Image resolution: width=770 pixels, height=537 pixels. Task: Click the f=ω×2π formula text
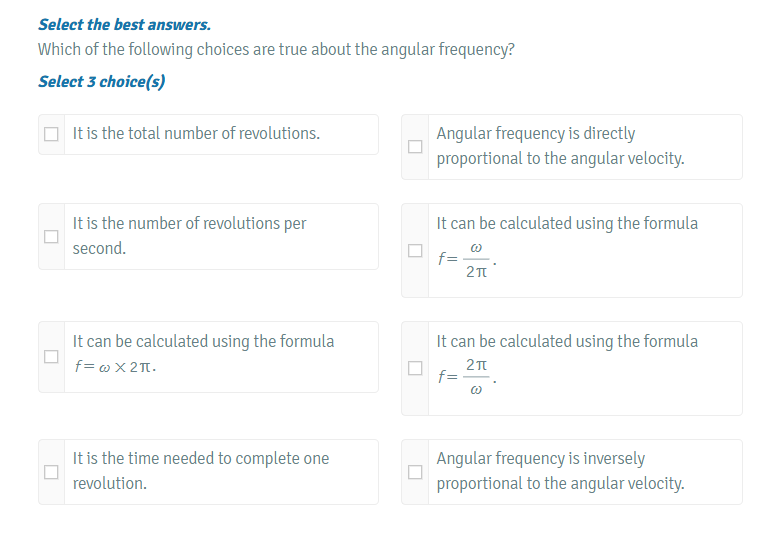[114, 367]
